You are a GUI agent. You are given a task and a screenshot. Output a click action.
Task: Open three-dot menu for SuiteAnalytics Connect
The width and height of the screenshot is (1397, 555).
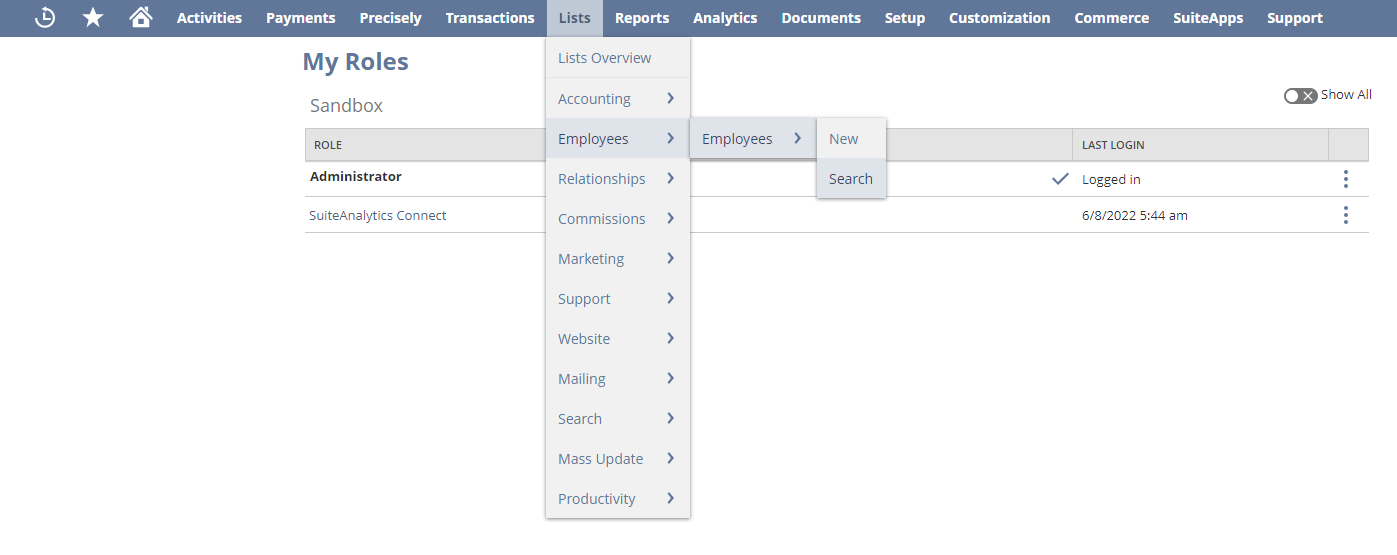pos(1345,215)
